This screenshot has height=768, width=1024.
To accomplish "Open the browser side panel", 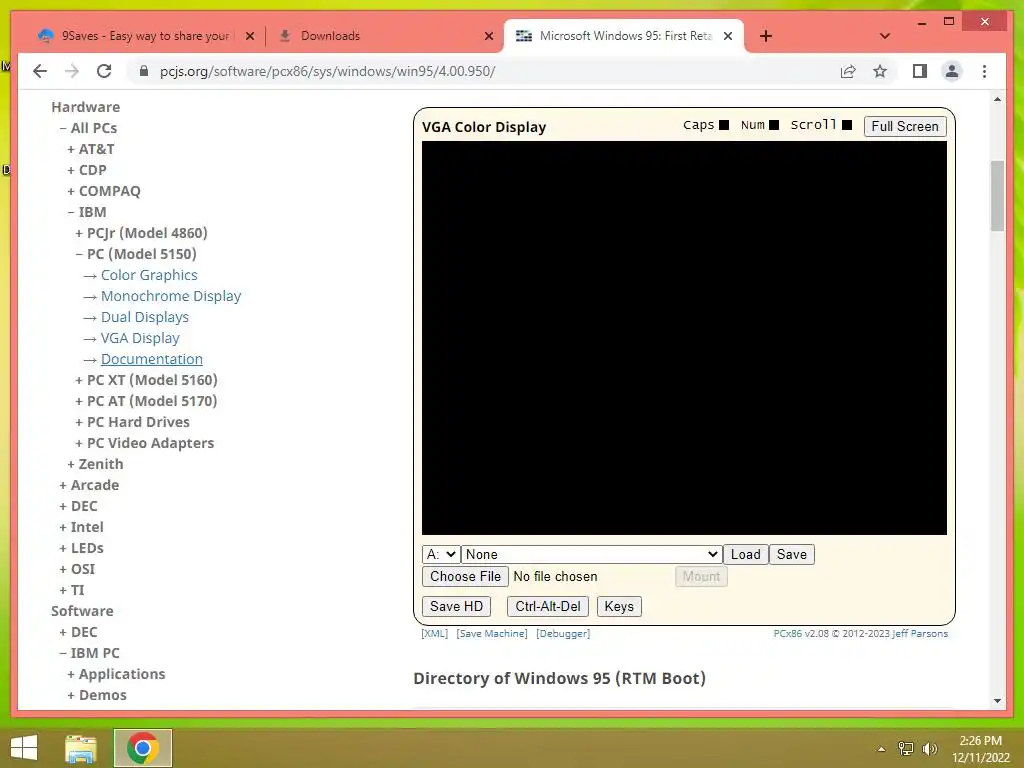I will pos(920,71).
